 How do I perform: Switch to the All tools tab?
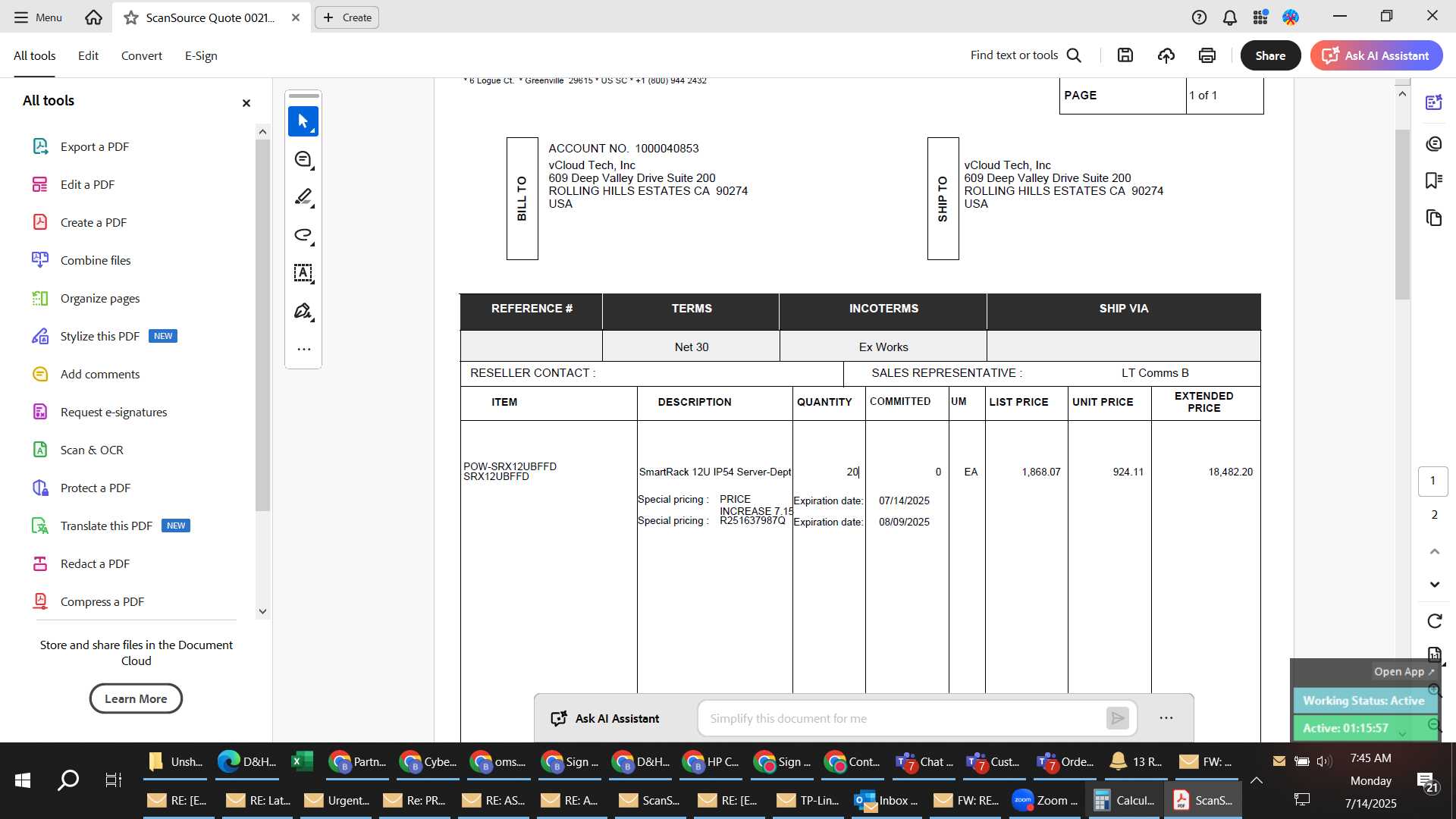click(35, 56)
